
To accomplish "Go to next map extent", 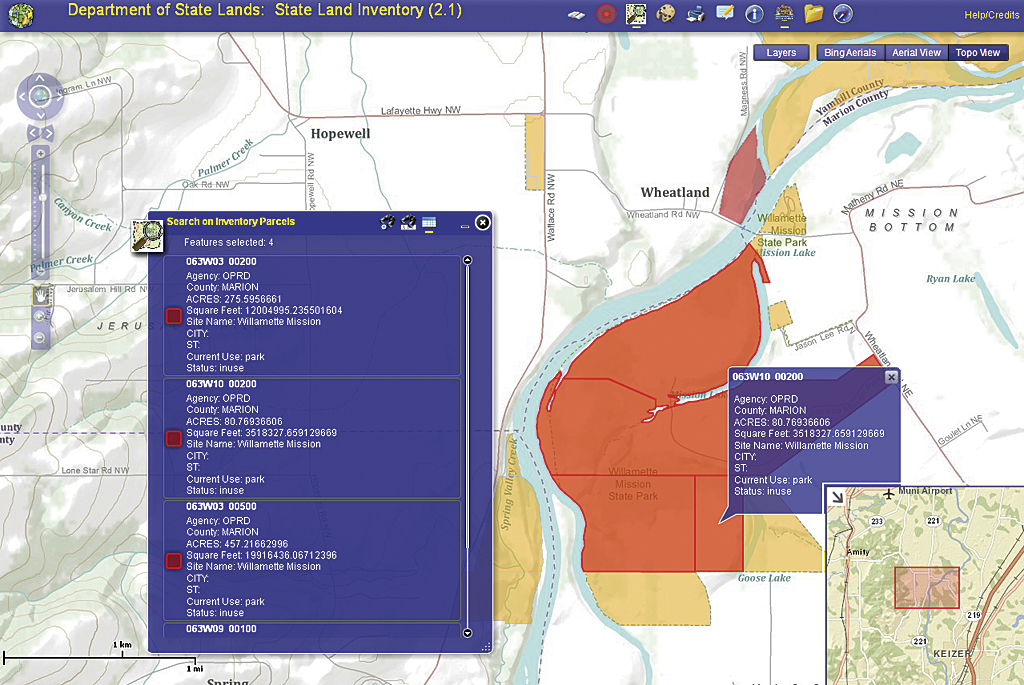I will pos(48,133).
